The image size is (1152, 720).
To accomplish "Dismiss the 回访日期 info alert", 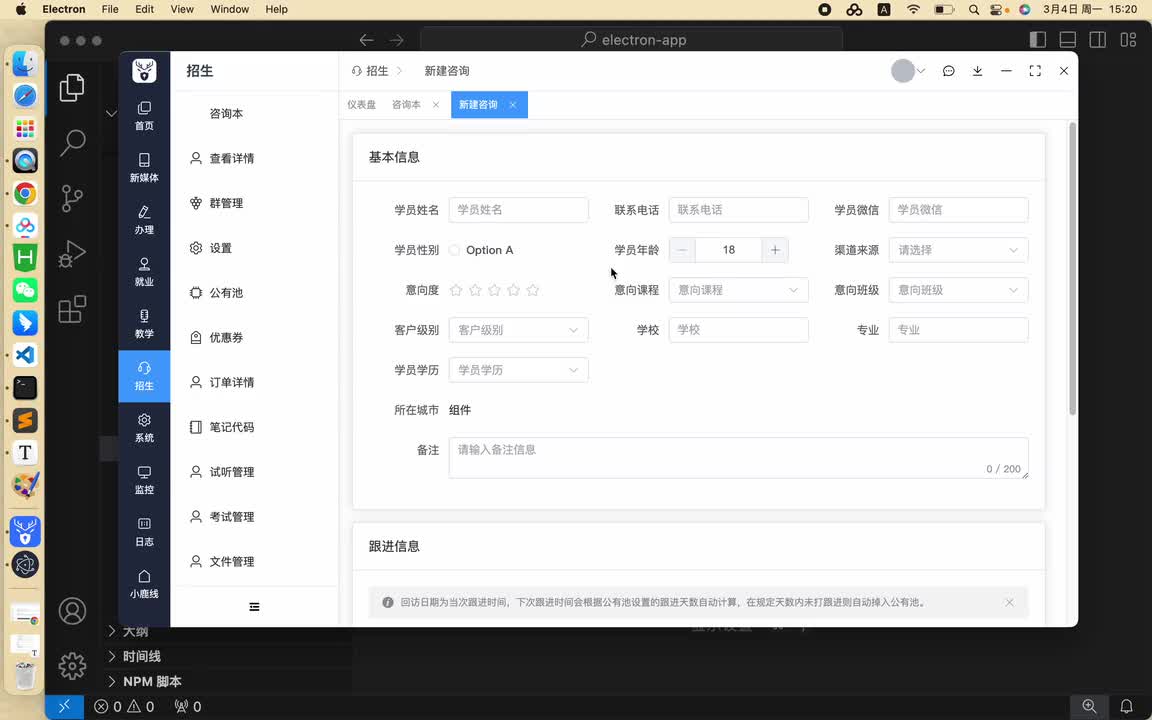I will tap(1009, 602).
